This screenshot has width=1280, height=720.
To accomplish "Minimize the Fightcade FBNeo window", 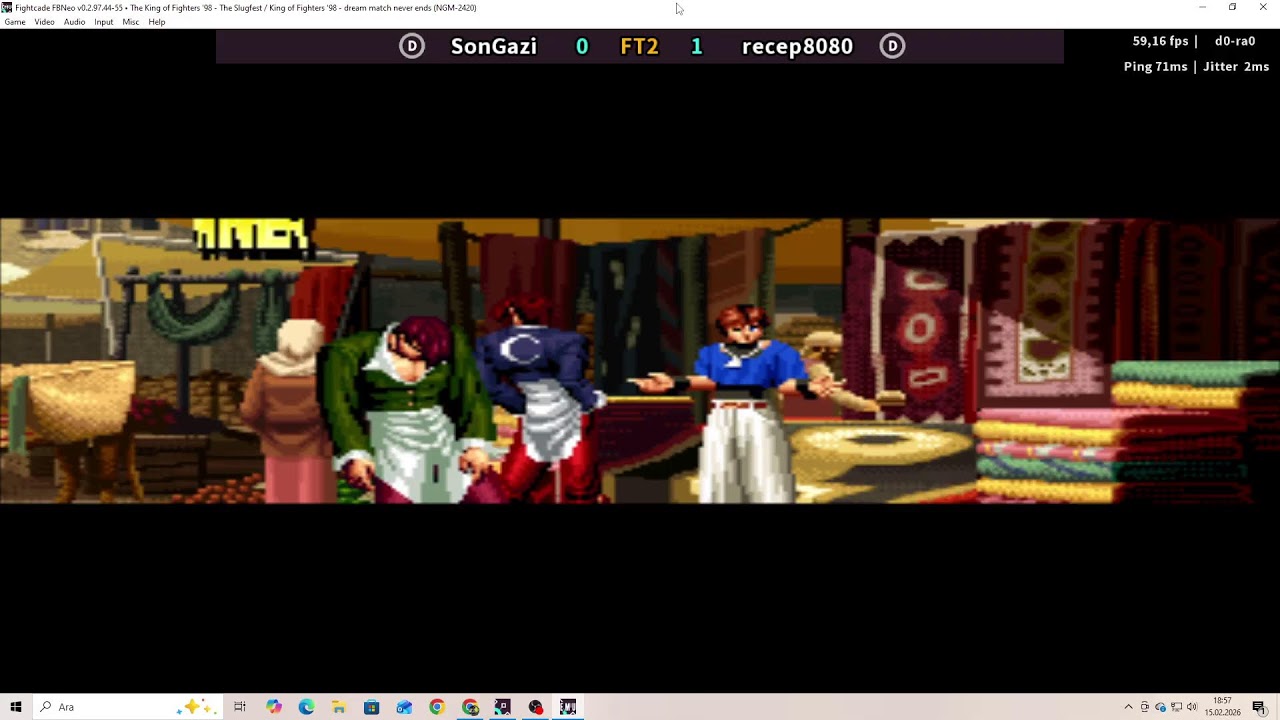I will [x=1202, y=7].
